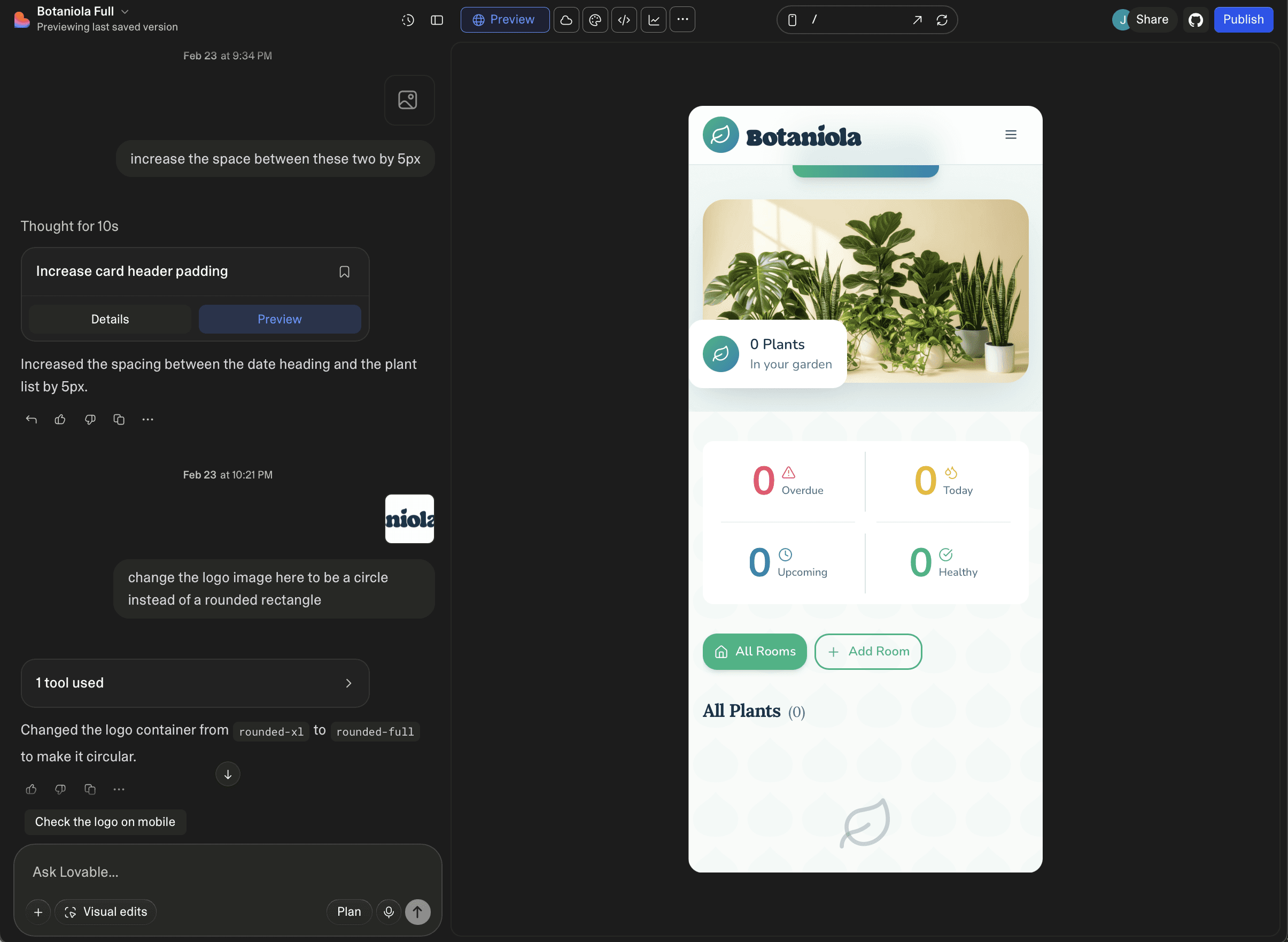Toggle the sidebar panel layout icon
Screen dimensions: 1288x942
(437, 20)
